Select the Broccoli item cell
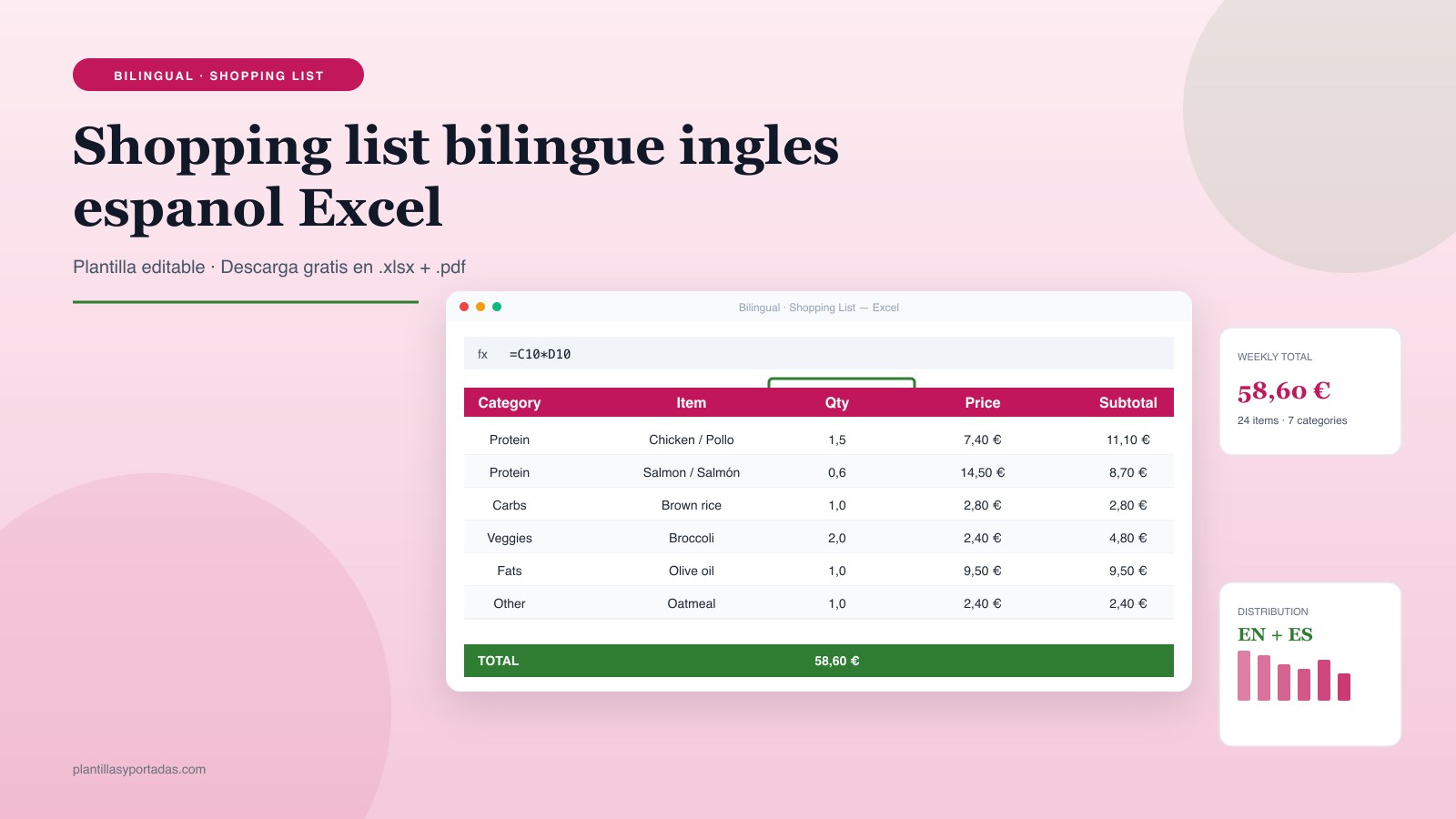Image resolution: width=1456 pixels, height=819 pixels. point(692,538)
